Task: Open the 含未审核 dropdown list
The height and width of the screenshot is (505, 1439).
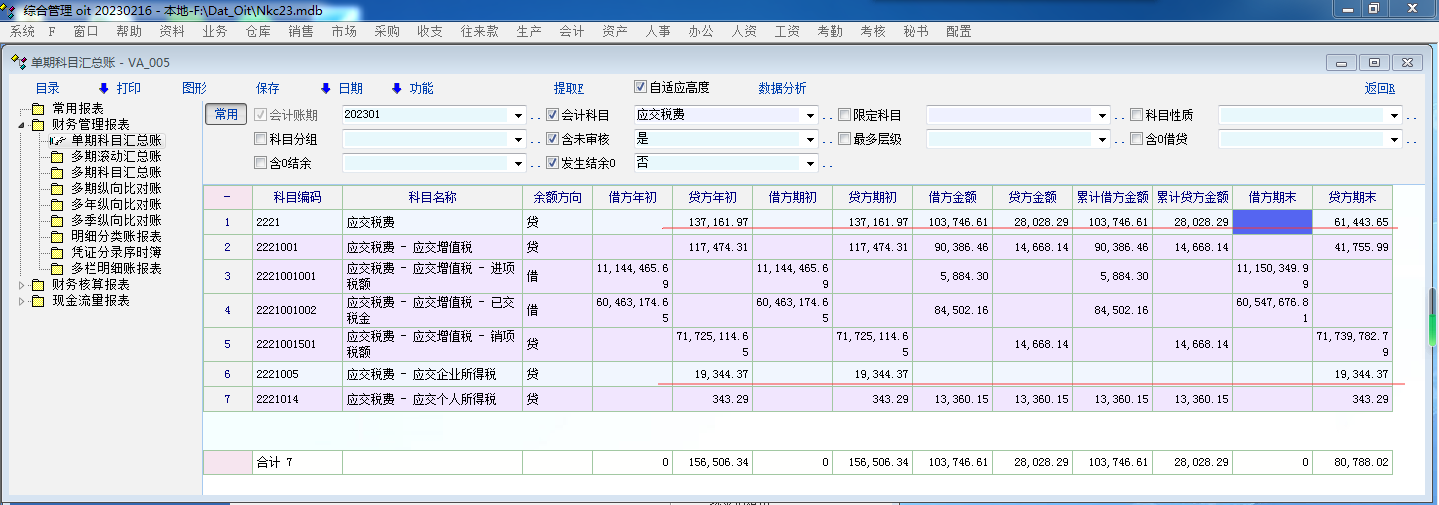Action: 810,139
